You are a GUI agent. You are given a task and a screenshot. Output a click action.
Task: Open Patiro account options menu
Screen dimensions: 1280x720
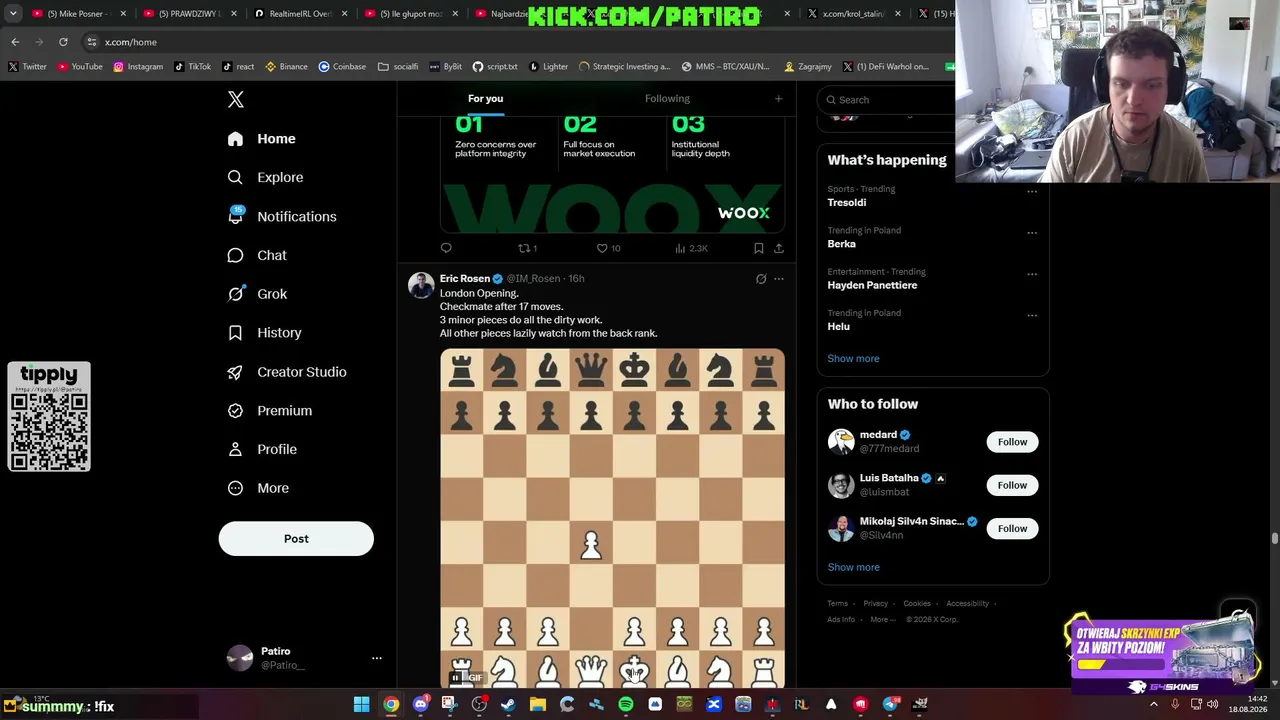pos(377,658)
